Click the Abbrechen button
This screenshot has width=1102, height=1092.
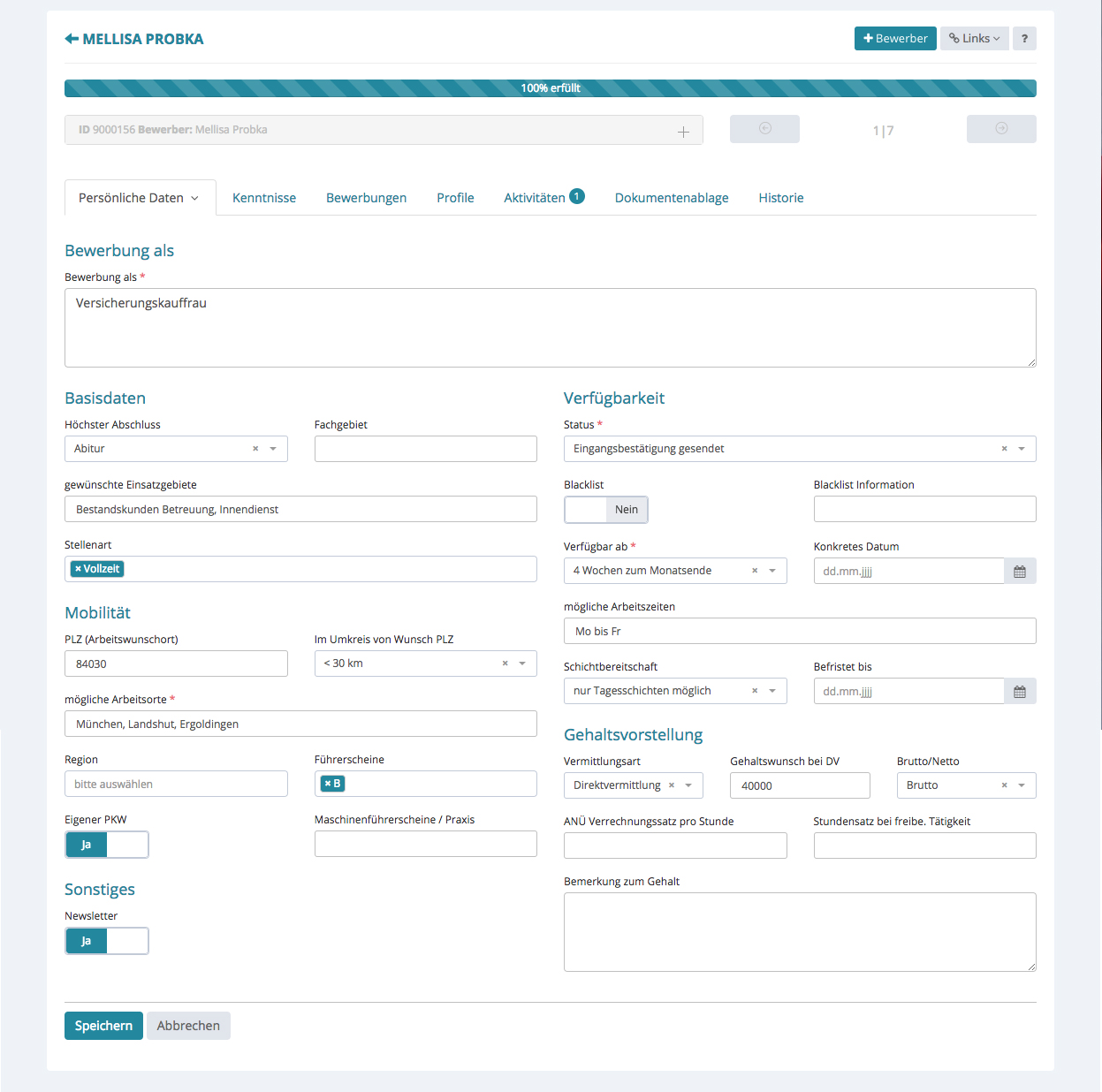pos(188,1026)
